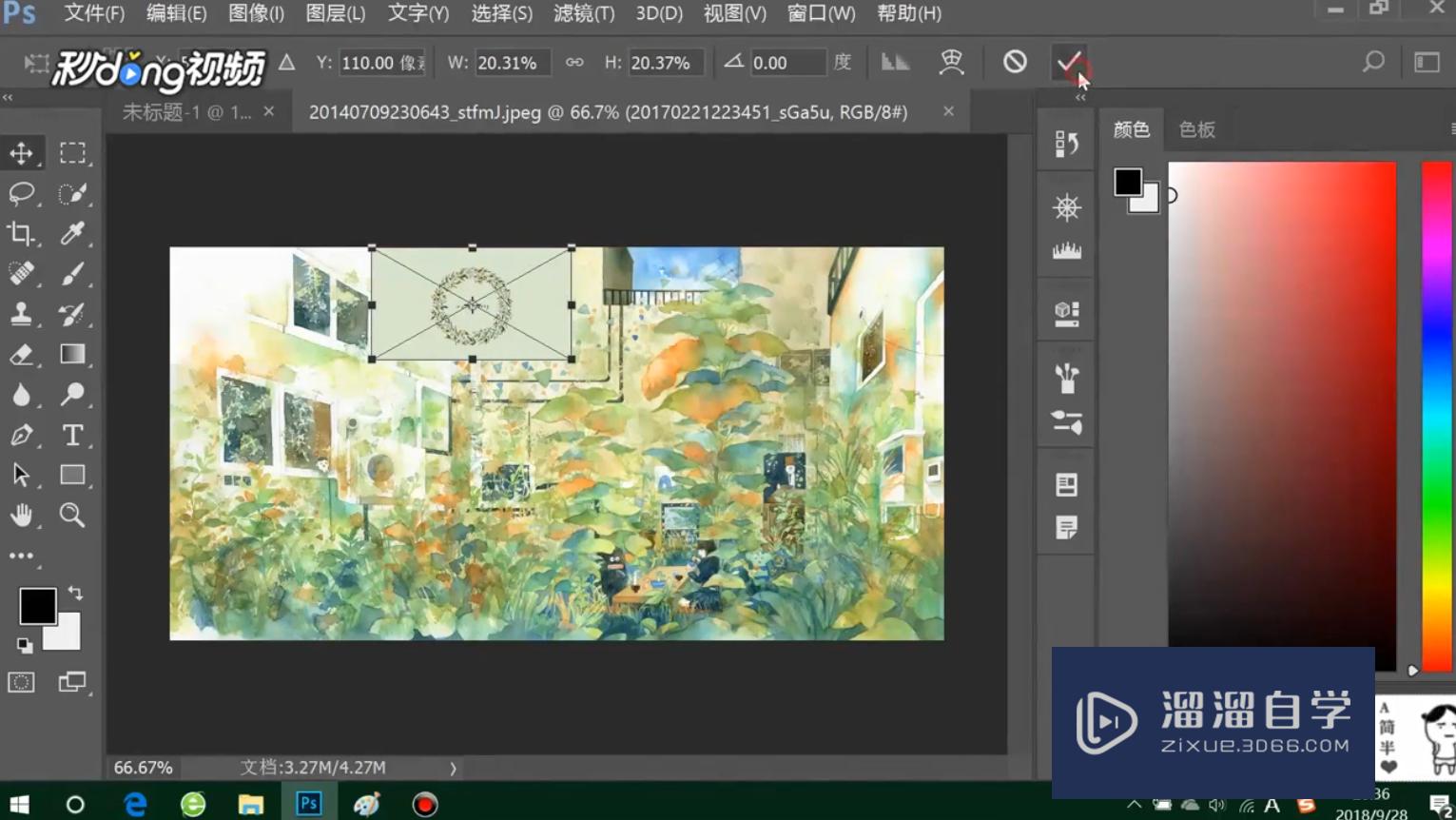
Task: Select the History Brush tool
Action: (x=72, y=314)
